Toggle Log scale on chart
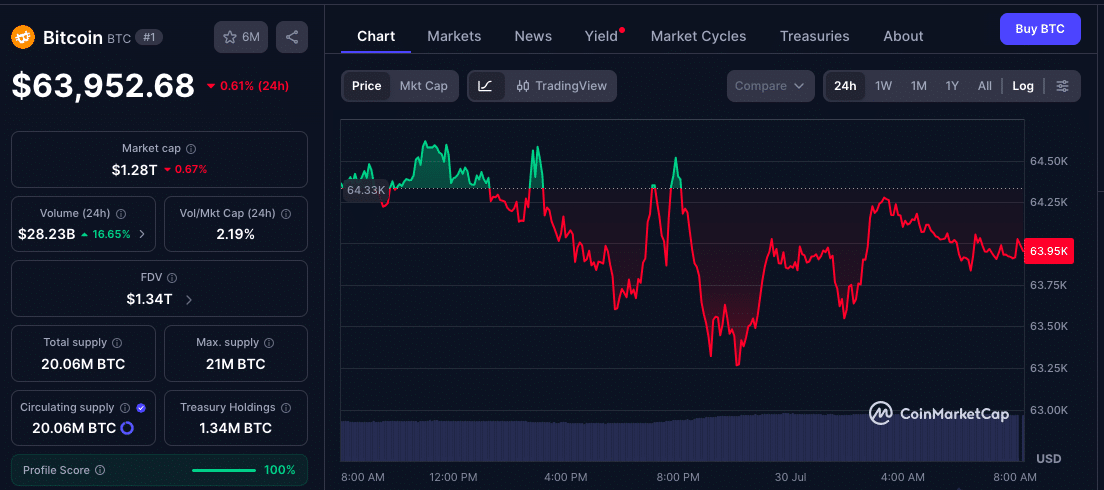This screenshot has height=490, width=1104. 1023,86
